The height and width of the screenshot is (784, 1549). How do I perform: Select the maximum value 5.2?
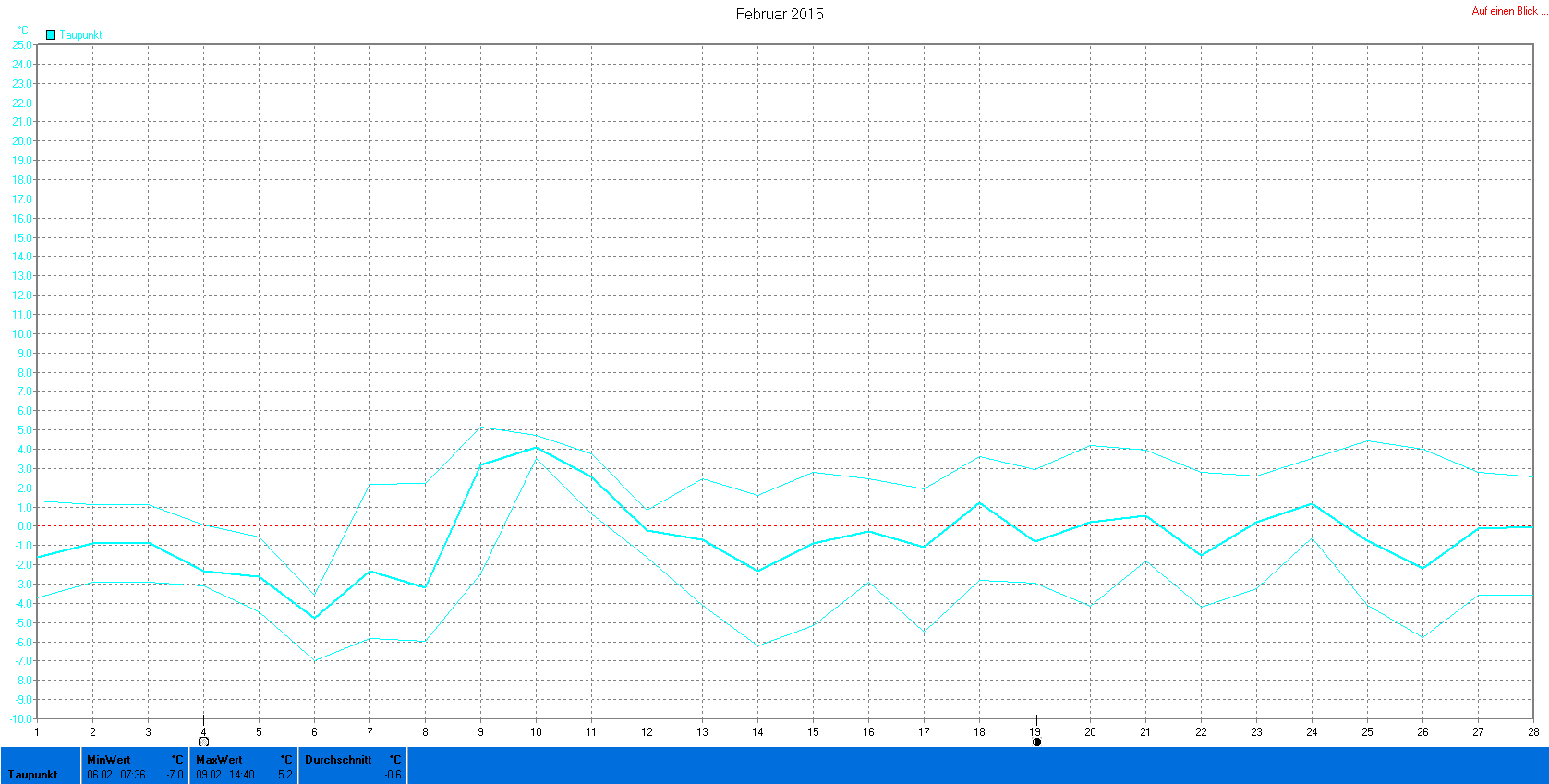pyautogui.click(x=285, y=775)
